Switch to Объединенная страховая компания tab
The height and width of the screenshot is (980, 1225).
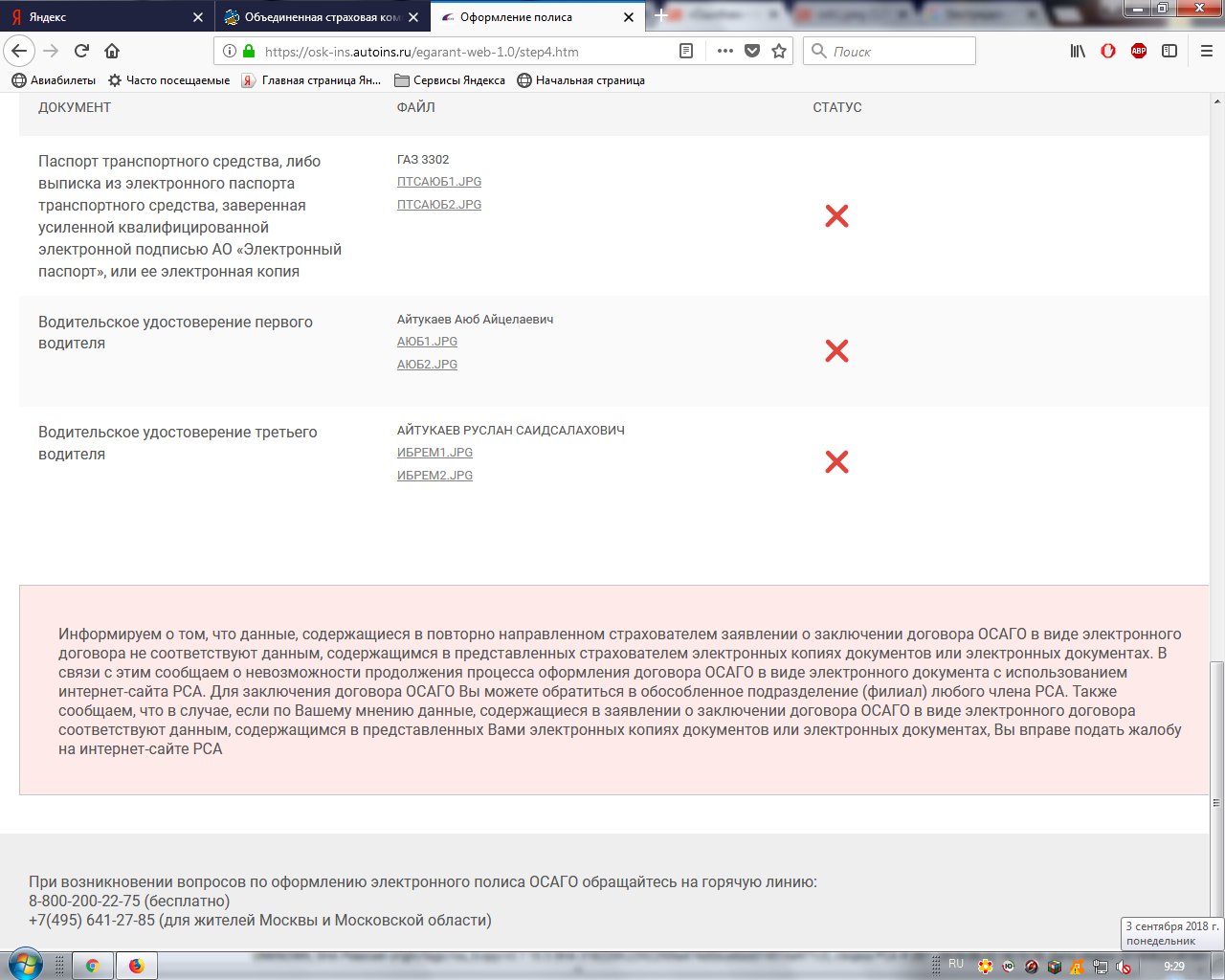(322, 17)
